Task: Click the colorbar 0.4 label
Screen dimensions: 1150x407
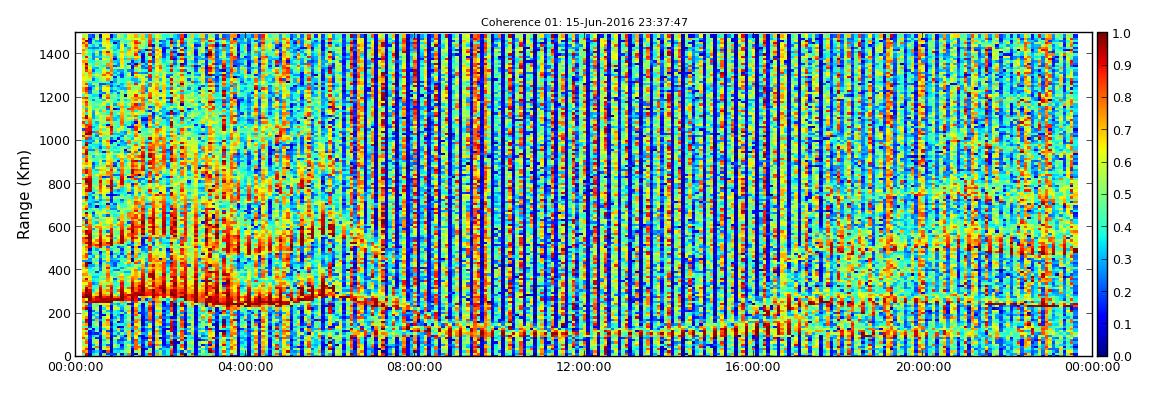Action: (1122, 227)
